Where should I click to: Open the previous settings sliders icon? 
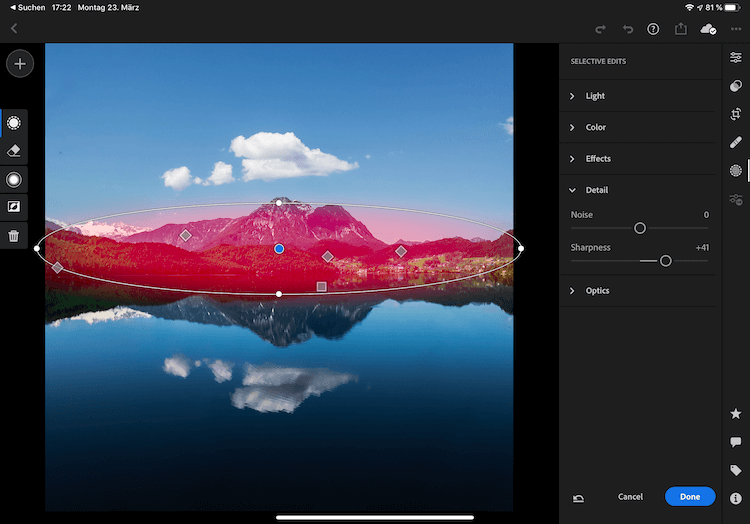736,199
